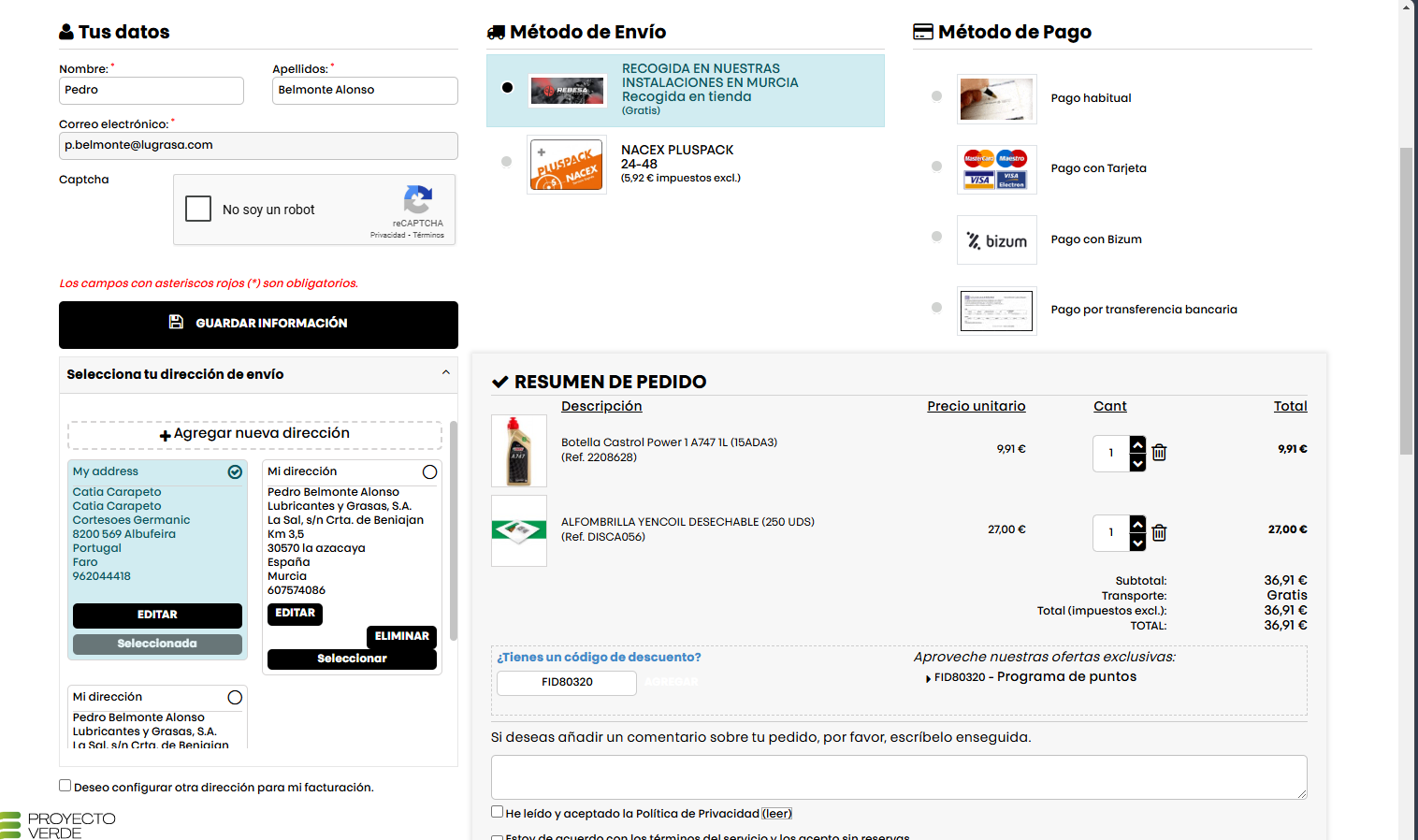Click the Nombre input field
The image size is (1418, 840).
[x=152, y=91]
